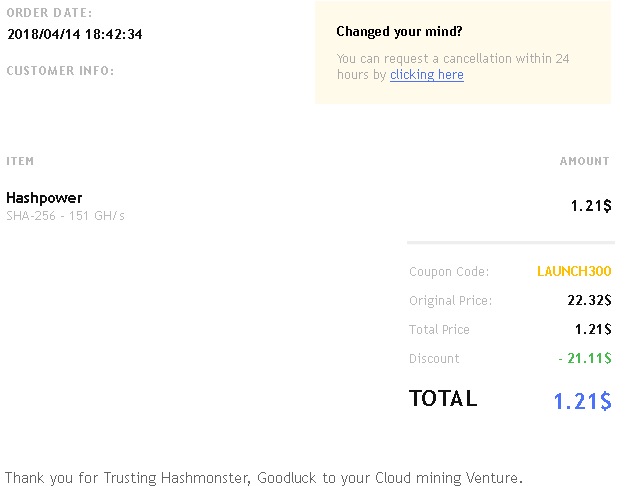This screenshot has width=626, height=486.
Task: Click the AMOUNT column header
Action: [584, 161]
